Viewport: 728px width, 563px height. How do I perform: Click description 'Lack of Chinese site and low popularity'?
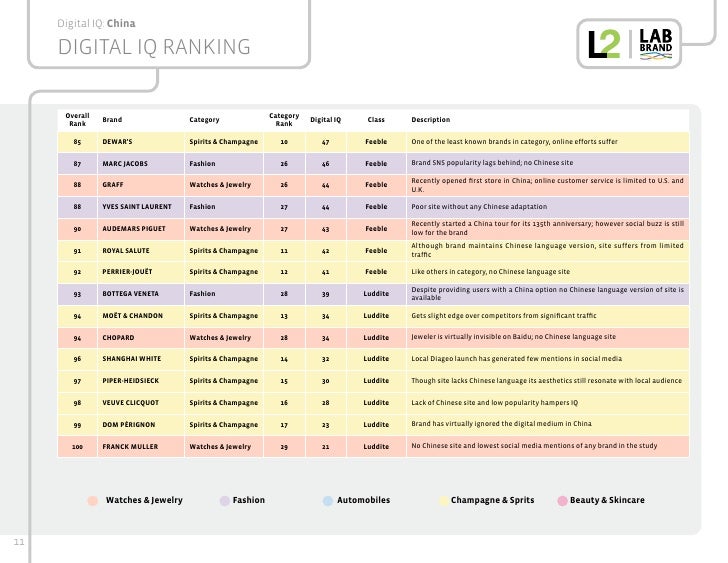click(x=494, y=403)
